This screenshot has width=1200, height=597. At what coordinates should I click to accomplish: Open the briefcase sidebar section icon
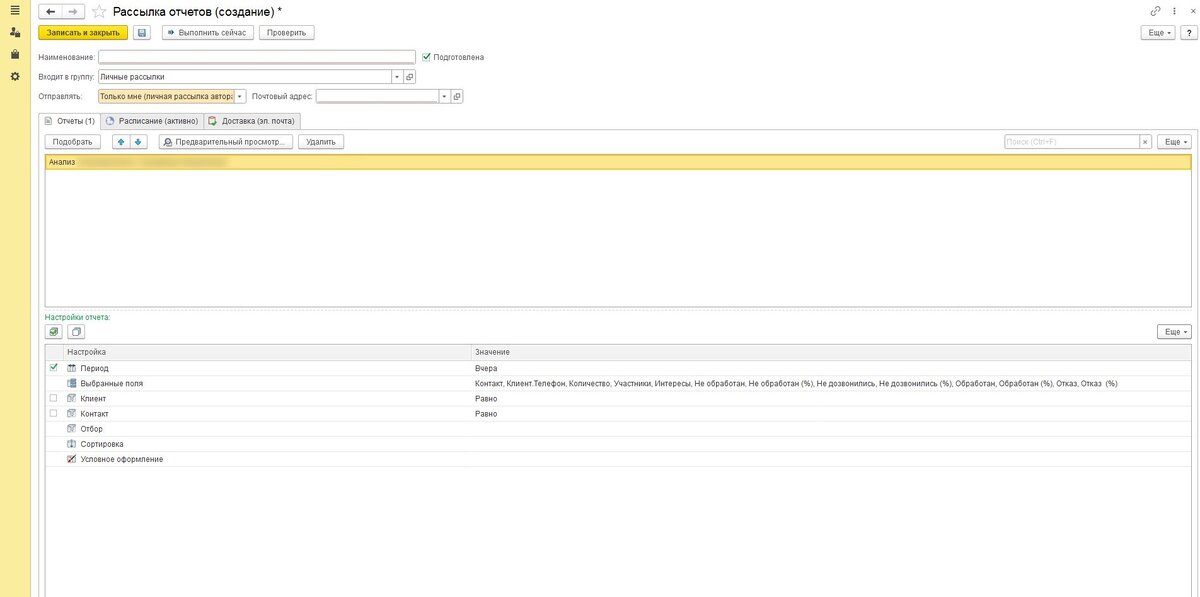[x=14, y=54]
